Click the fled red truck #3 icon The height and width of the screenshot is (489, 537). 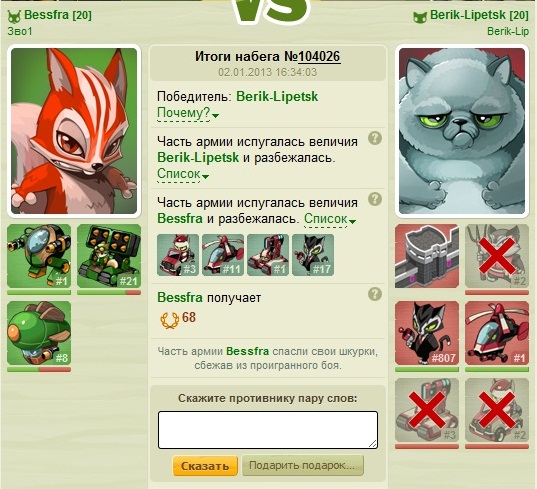[178, 255]
